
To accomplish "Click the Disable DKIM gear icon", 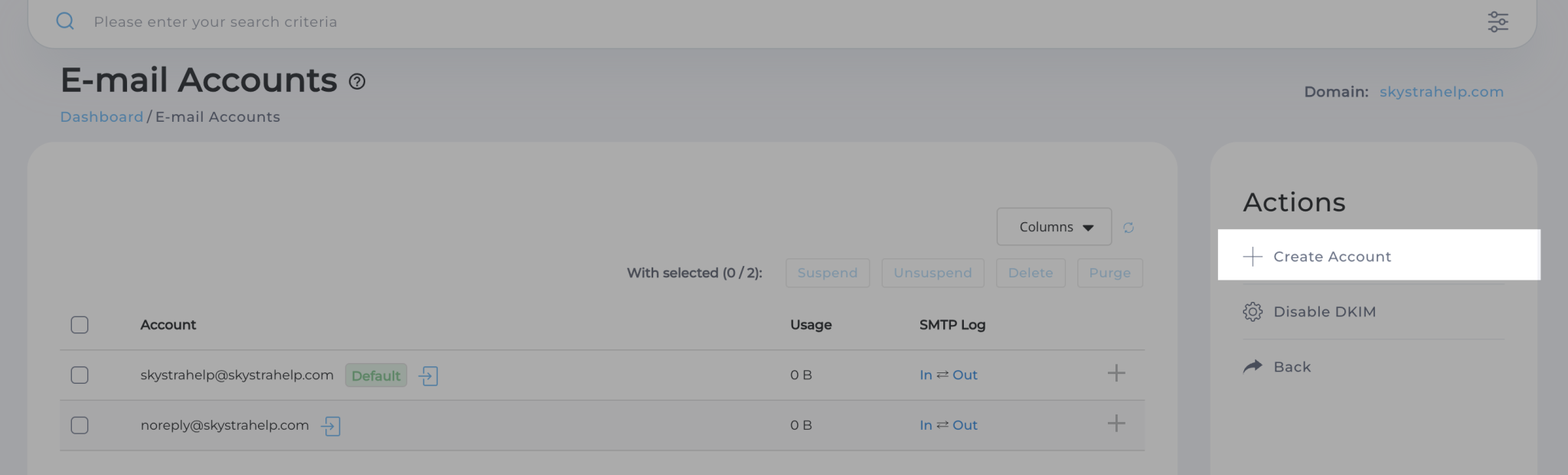I will [x=1253, y=312].
